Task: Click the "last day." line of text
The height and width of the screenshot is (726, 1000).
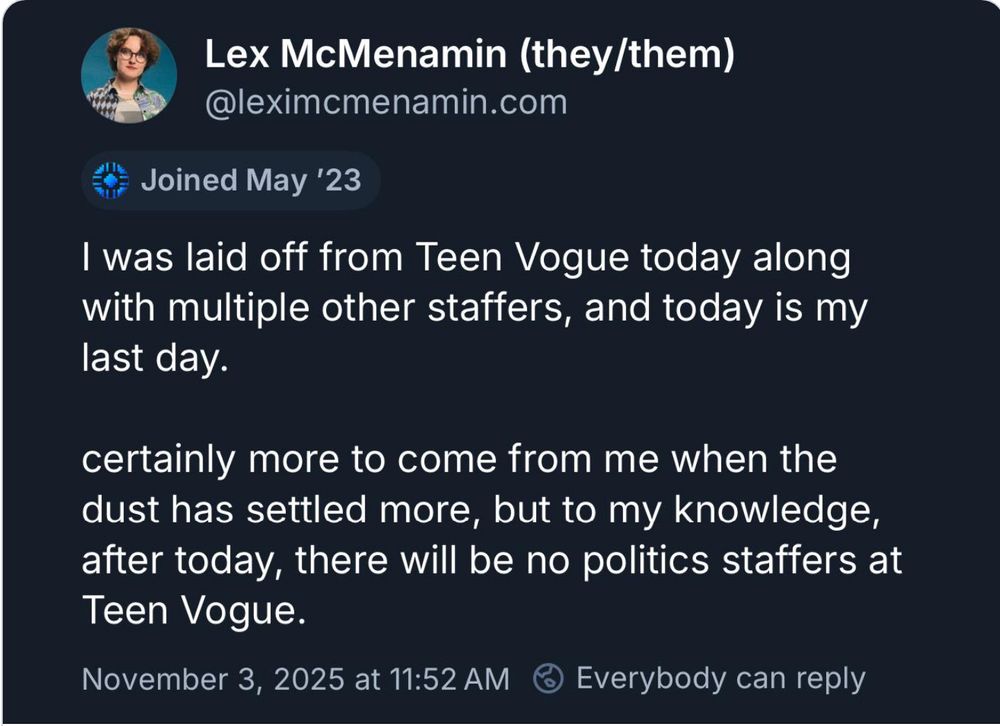Action: tap(155, 358)
